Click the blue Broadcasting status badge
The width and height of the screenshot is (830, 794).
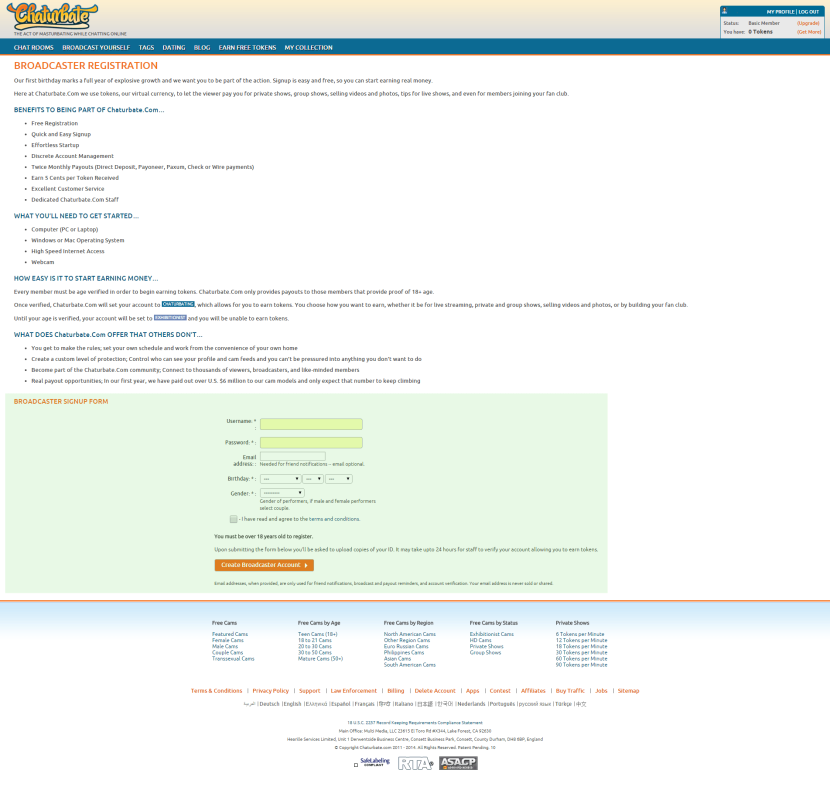[178, 304]
